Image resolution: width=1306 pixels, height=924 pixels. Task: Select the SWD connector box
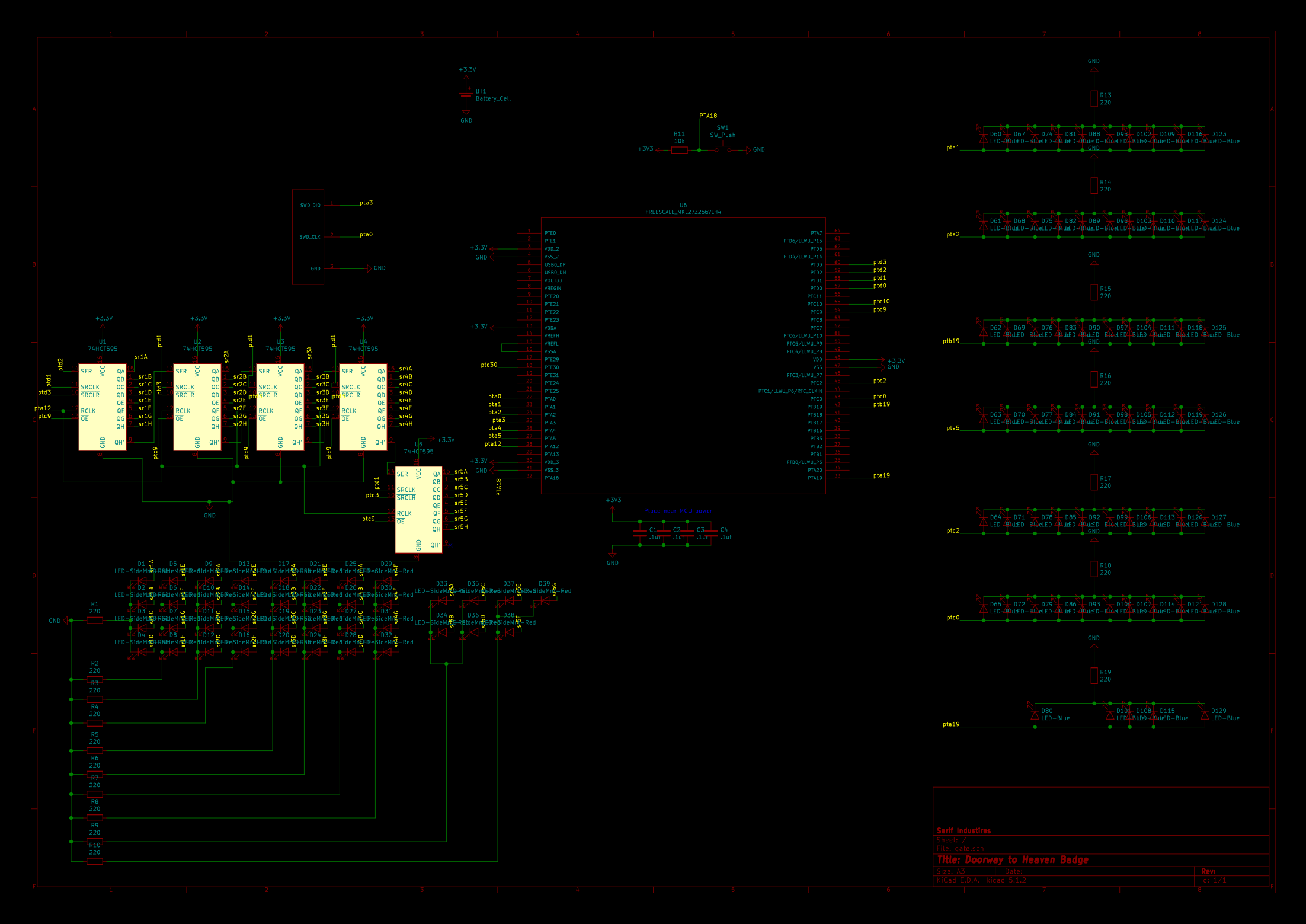coord(308,237)
